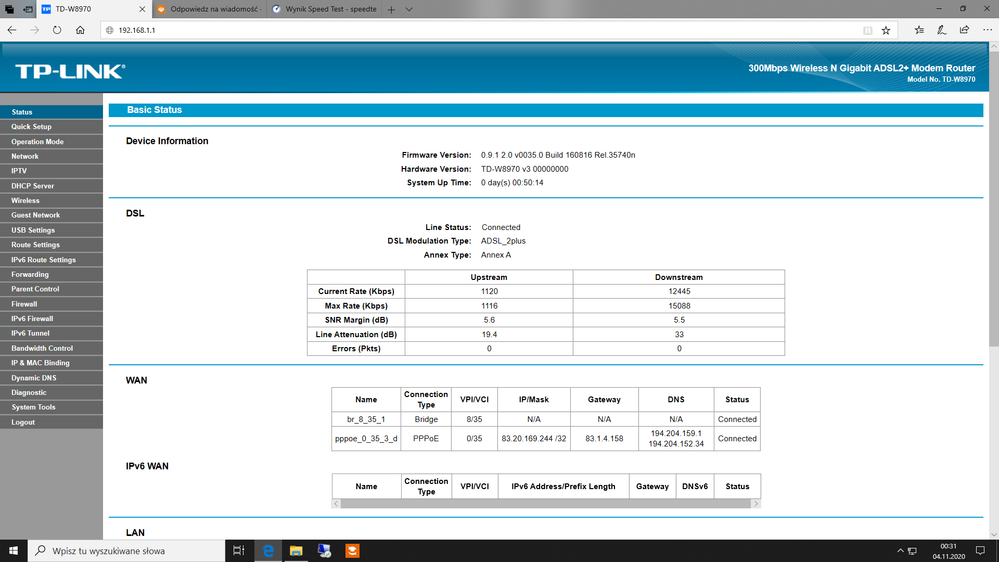Open a new tab with plus icon
This screenshot has width=999, height=562.
tap(391, 10)
